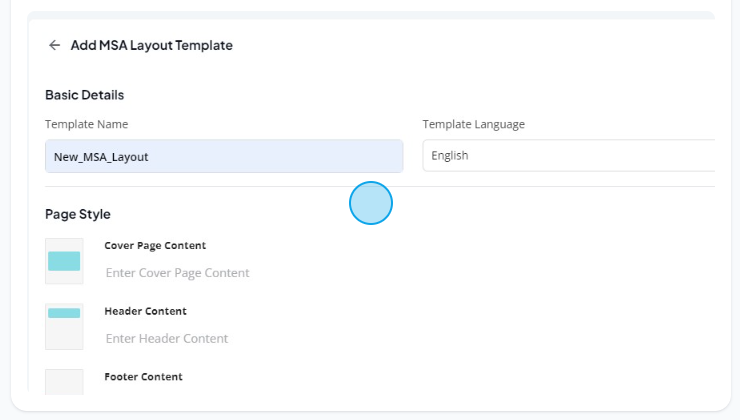
Task: Click the Template Language label
Action: pos(473,124)
